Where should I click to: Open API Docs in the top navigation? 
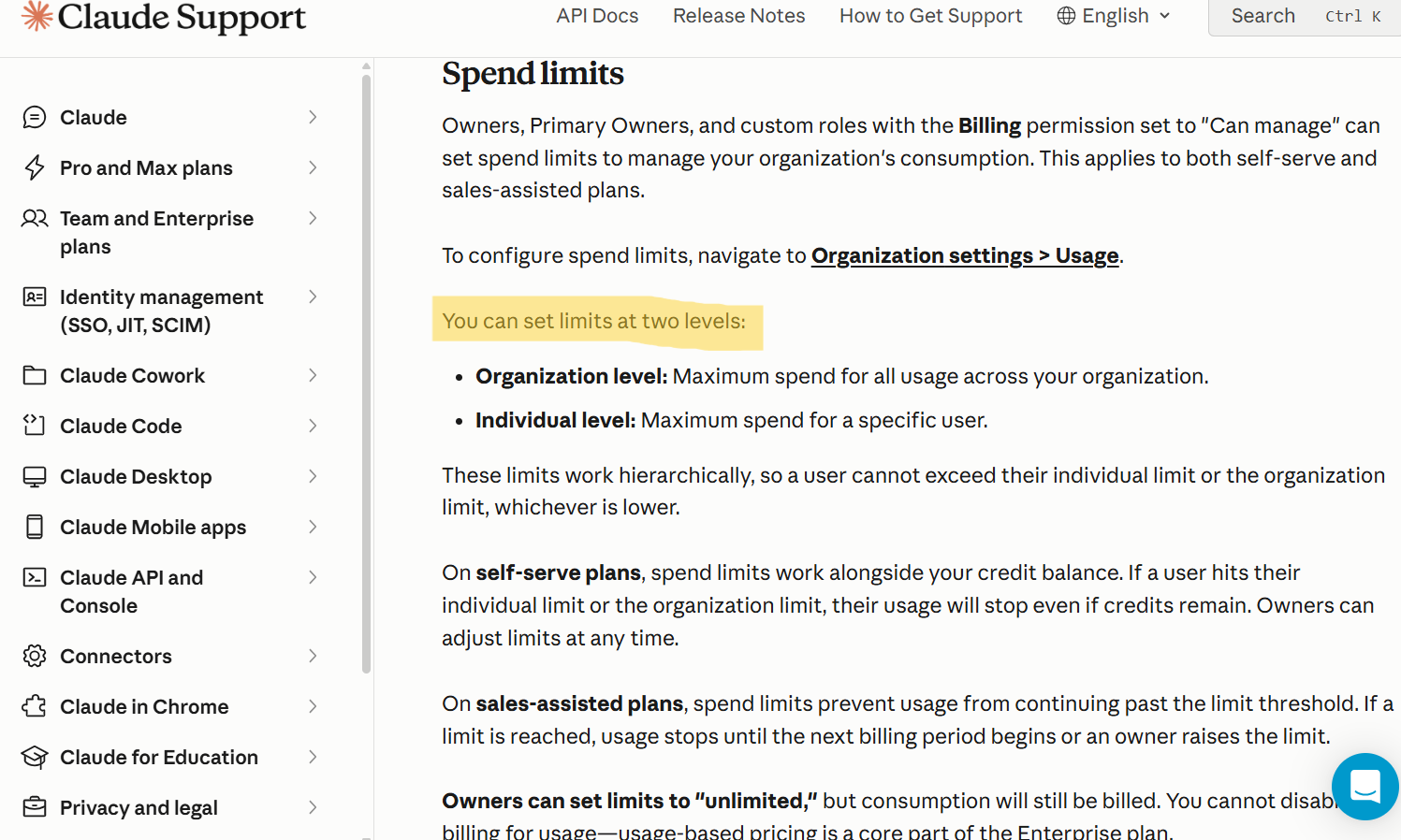pyautogui.click(x=597, y=16)
